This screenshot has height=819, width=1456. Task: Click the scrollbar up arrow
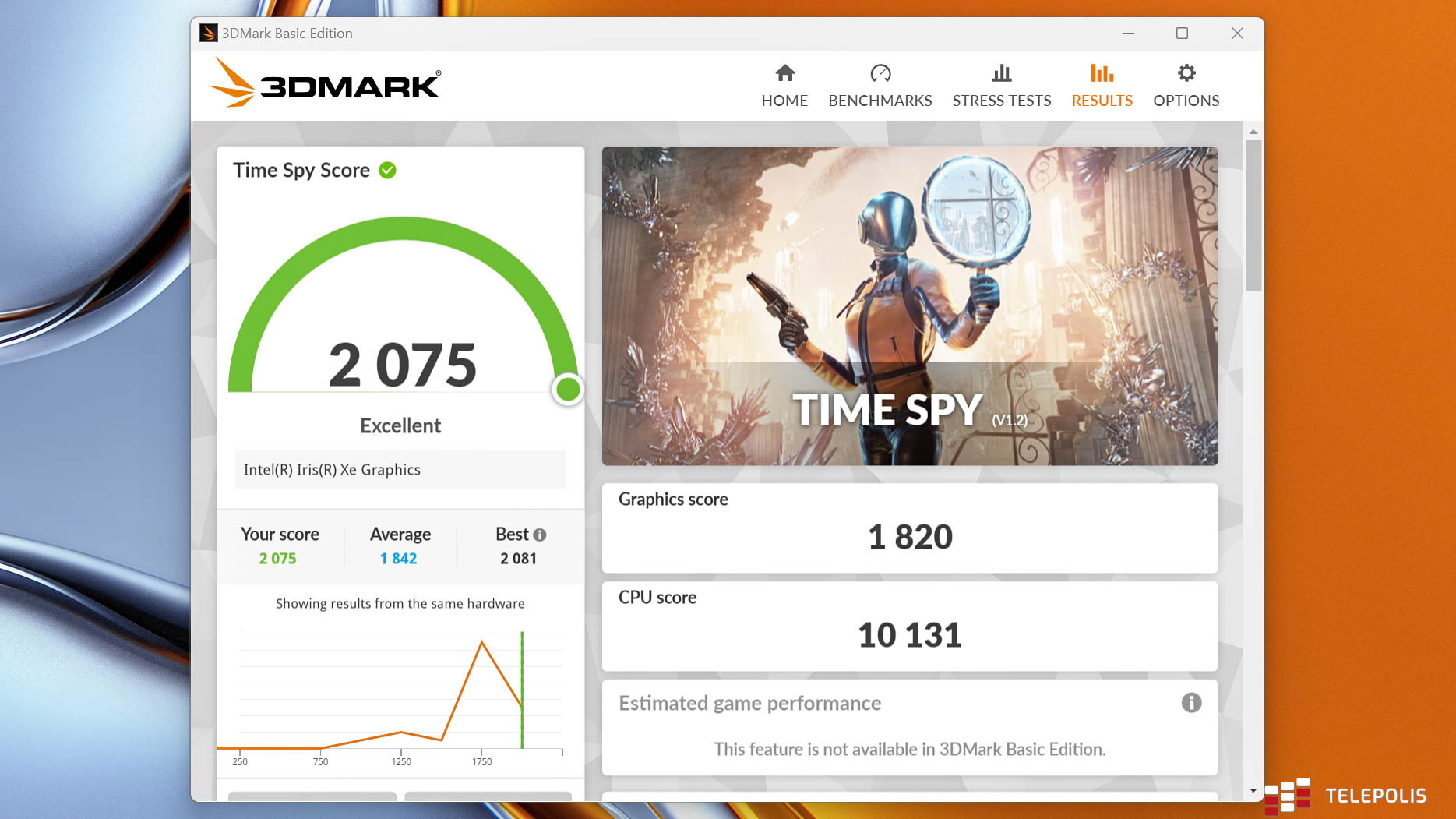tap(1253, 132)
